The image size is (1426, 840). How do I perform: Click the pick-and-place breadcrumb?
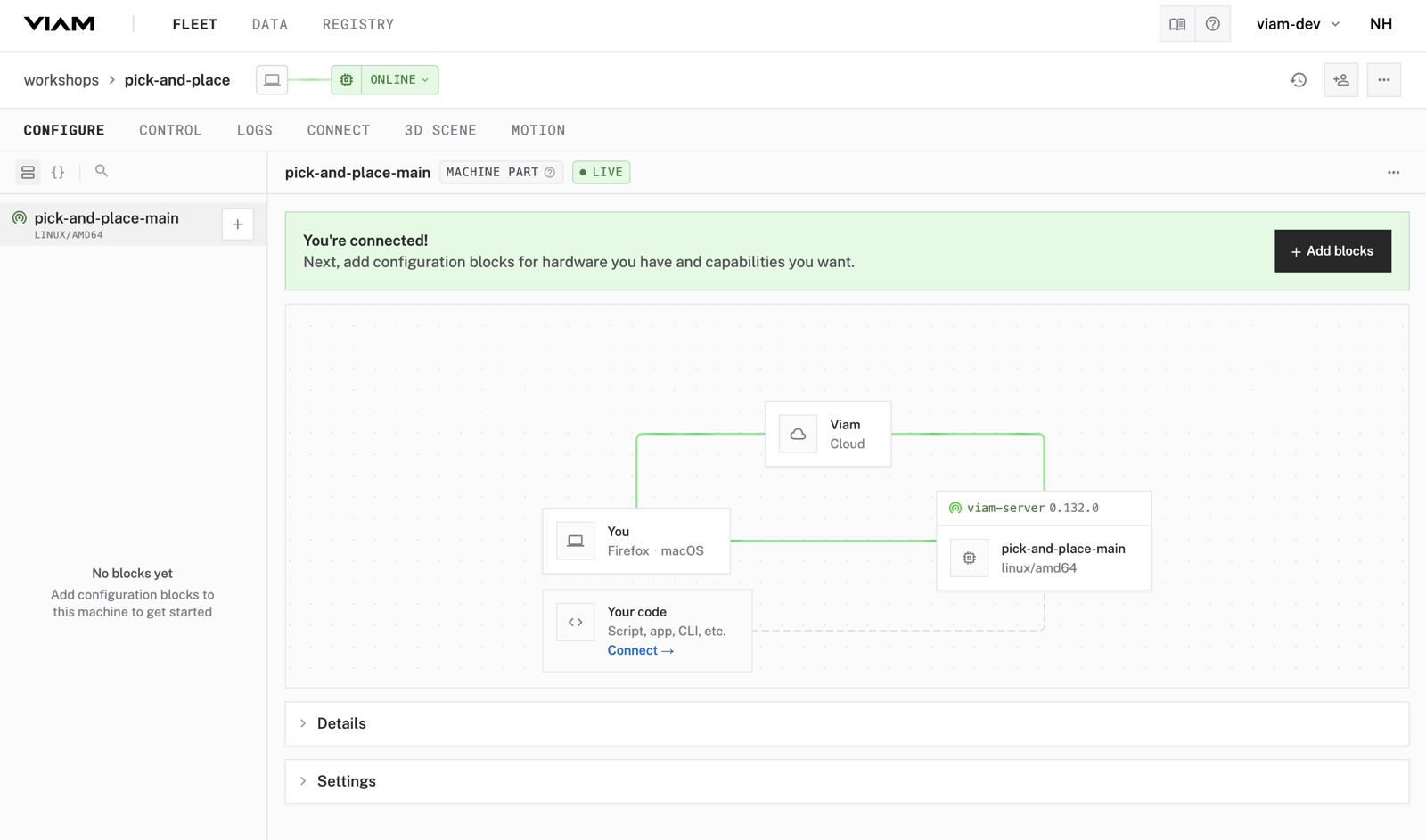click(x=177, y=80)
